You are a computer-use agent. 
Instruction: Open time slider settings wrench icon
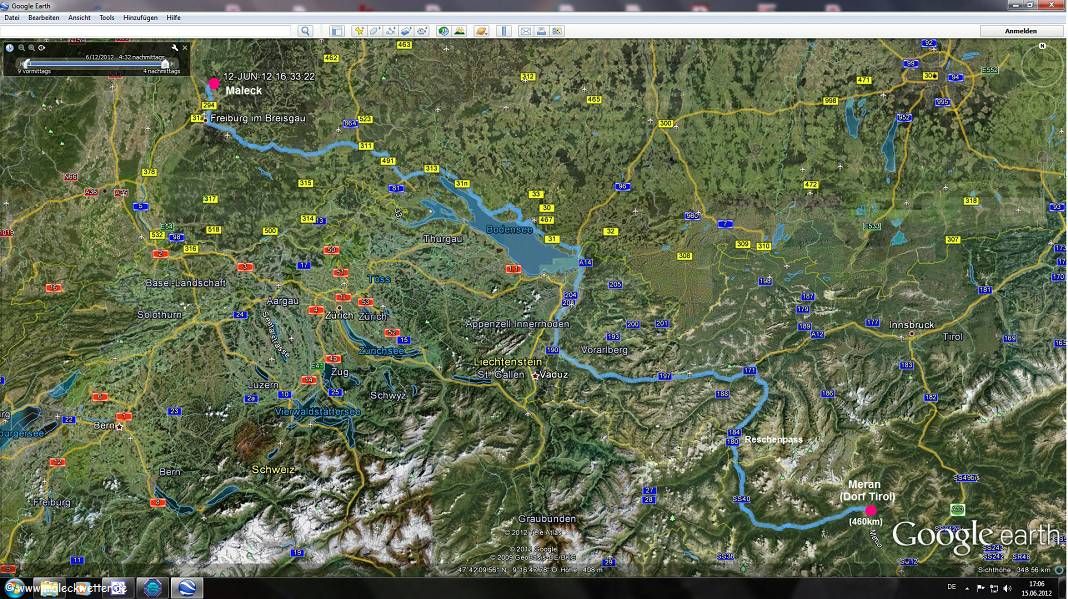click(x=175, y=47)
